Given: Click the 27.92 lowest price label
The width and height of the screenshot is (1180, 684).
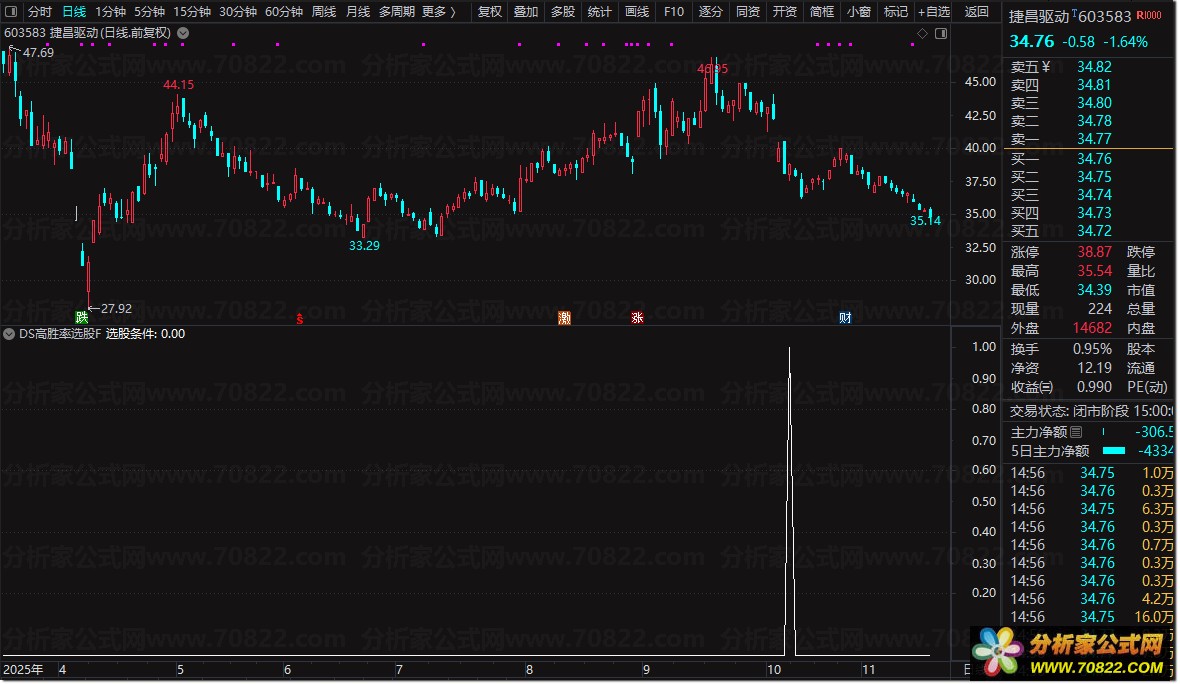Looking at the screenshot, I should click(116, 309).
